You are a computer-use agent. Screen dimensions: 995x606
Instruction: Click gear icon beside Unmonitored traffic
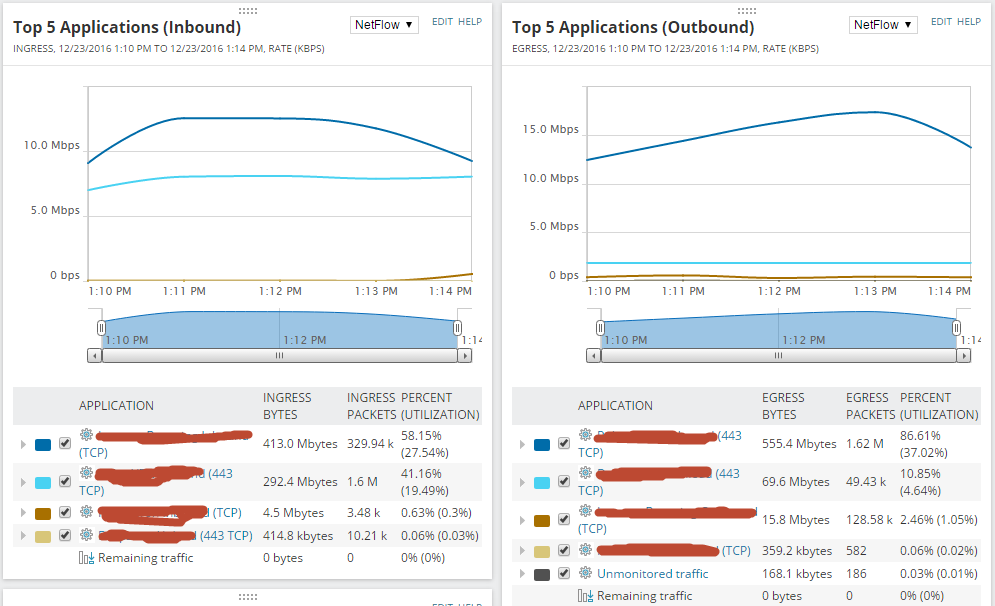[x=586, y=572]
